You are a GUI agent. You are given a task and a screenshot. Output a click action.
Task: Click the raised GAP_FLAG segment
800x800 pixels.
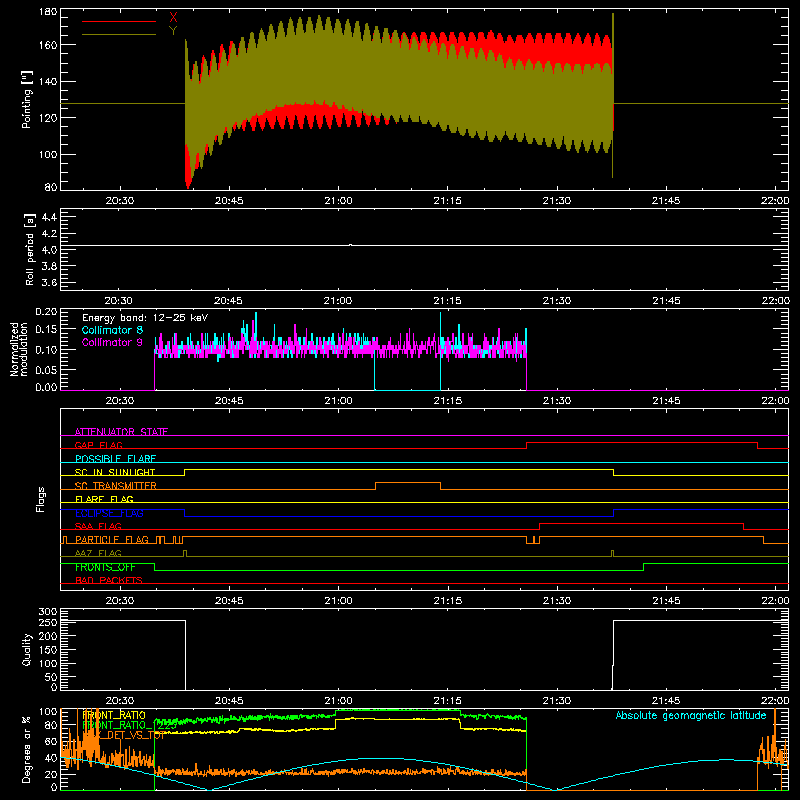point(642,443)
